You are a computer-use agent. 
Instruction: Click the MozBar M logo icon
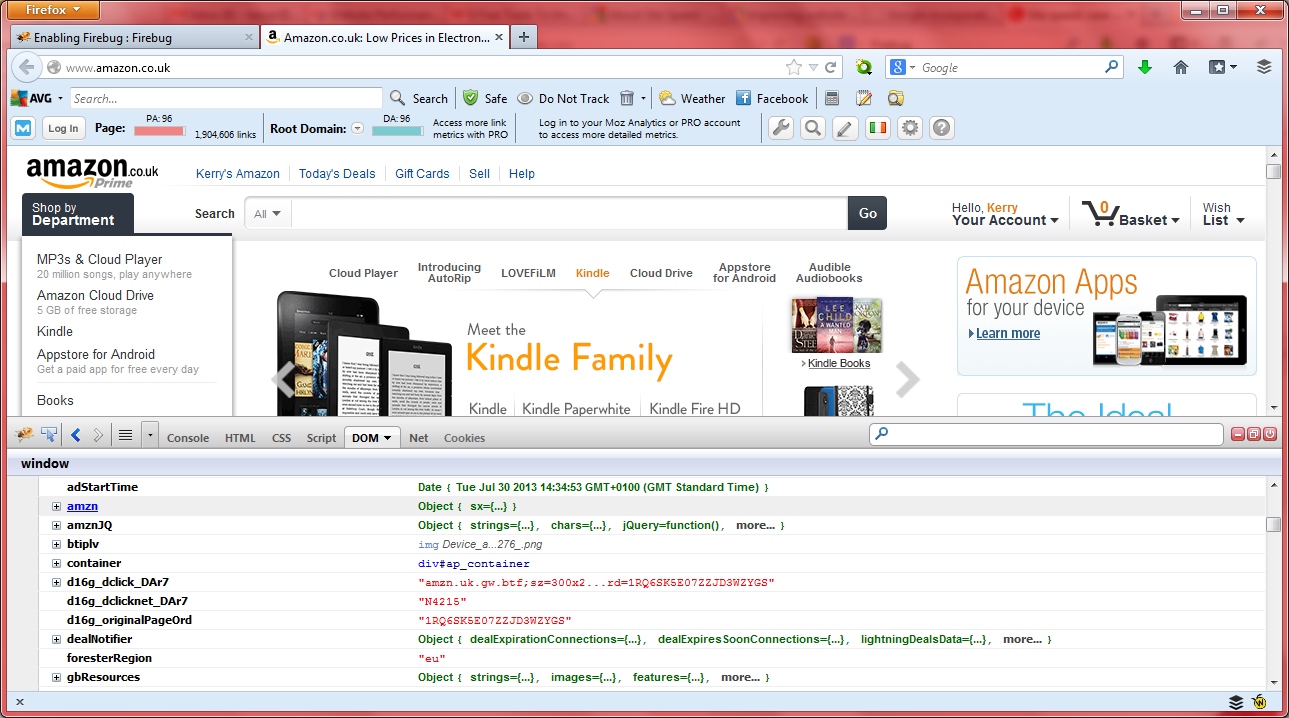[23, 128]
